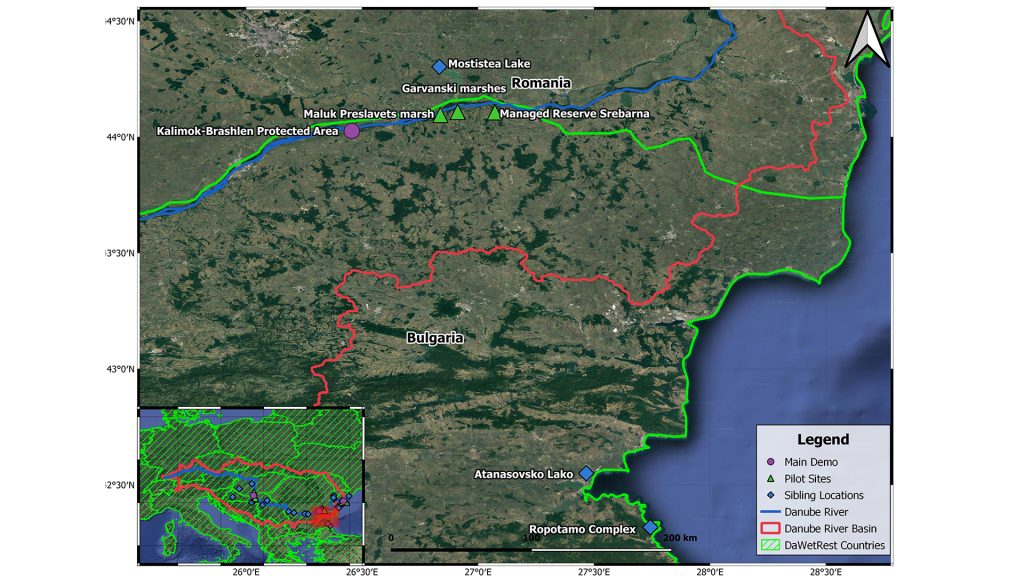The height and width of the screenshot is (576, 1024).
Task: Click the Mostistea Lake blue diamond marker
Action: pos(439,66)
